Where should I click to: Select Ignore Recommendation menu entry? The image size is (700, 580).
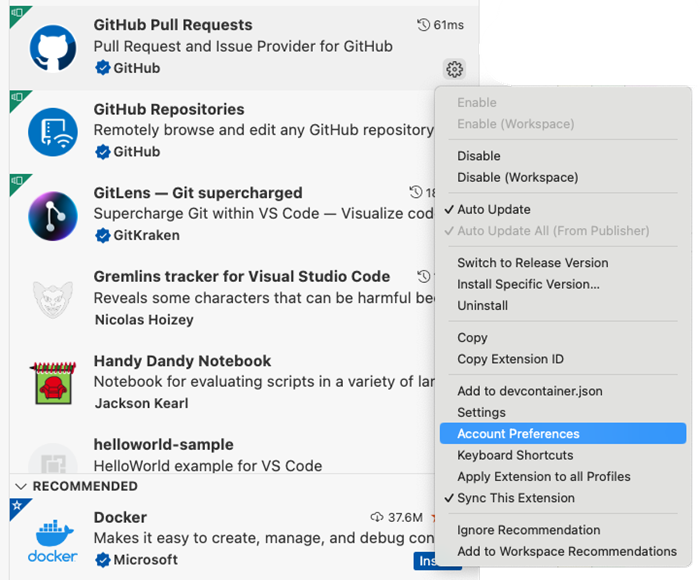[x=528, y=530]
